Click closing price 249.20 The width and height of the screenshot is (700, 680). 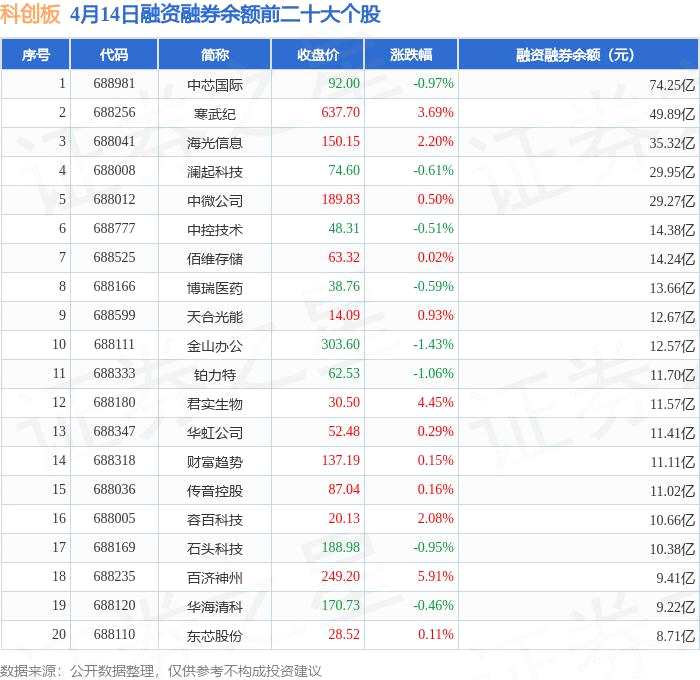341,576
